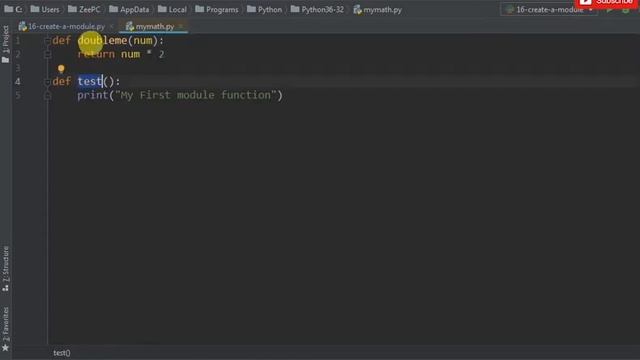Click the python file icon on mymath.py tab
This screenshot has width=640, height=360.
(x=130, y=27)
